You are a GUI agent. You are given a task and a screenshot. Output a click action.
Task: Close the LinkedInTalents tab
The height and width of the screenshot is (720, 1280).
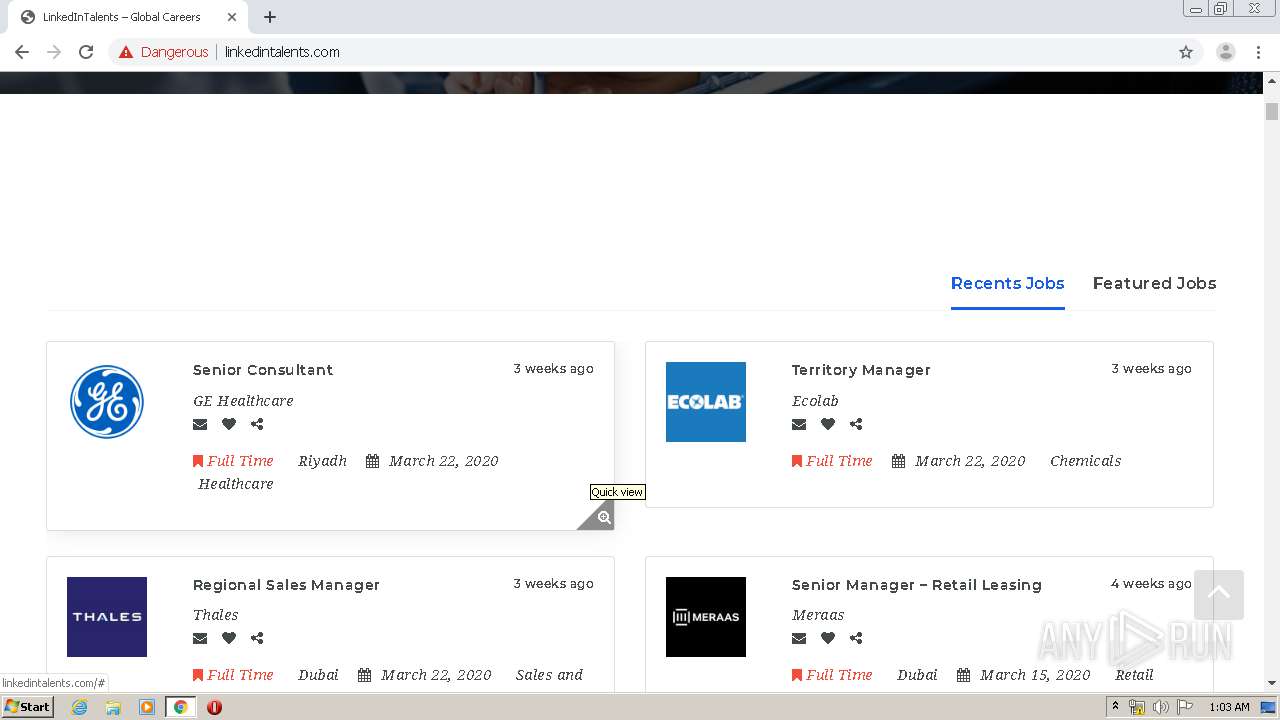[x=232, y=17]
